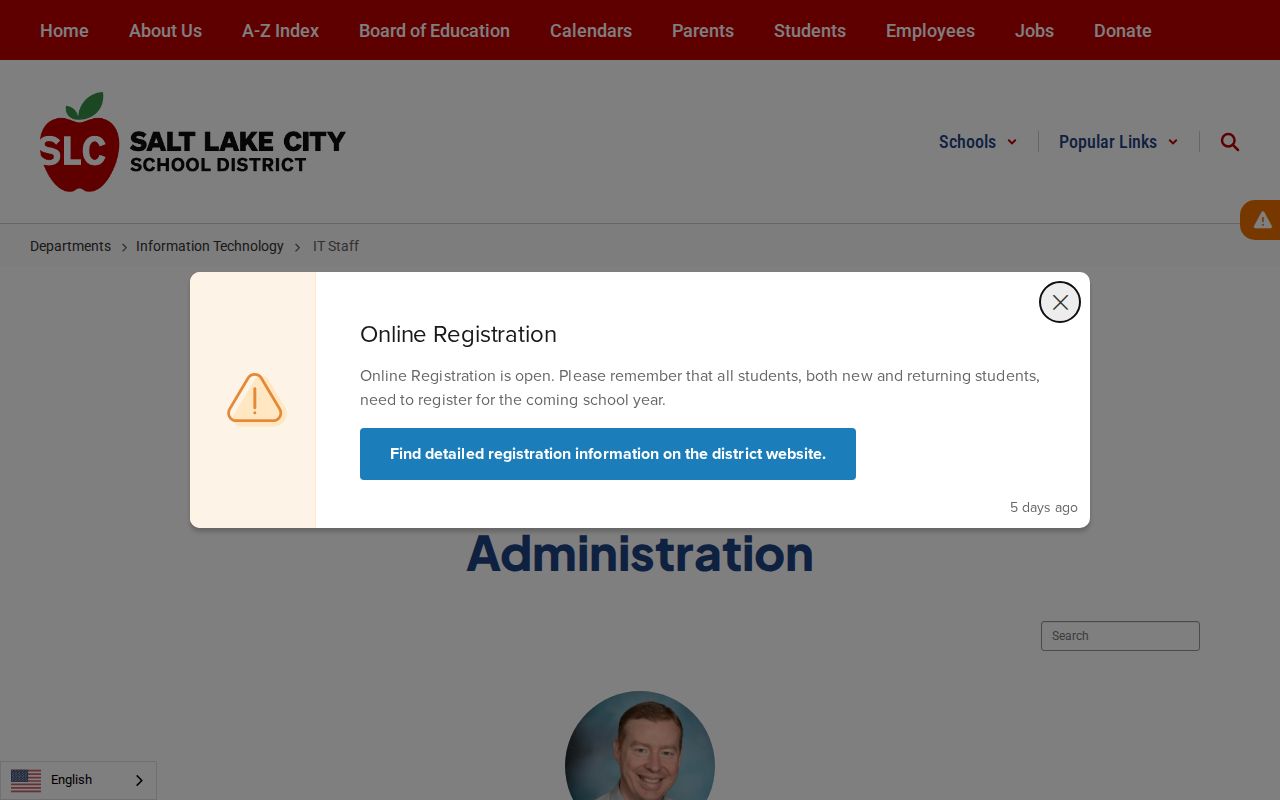Screen dimensions: 1280x800
Task: Open Board of Education menu
Action: click(x=434, y=31)
